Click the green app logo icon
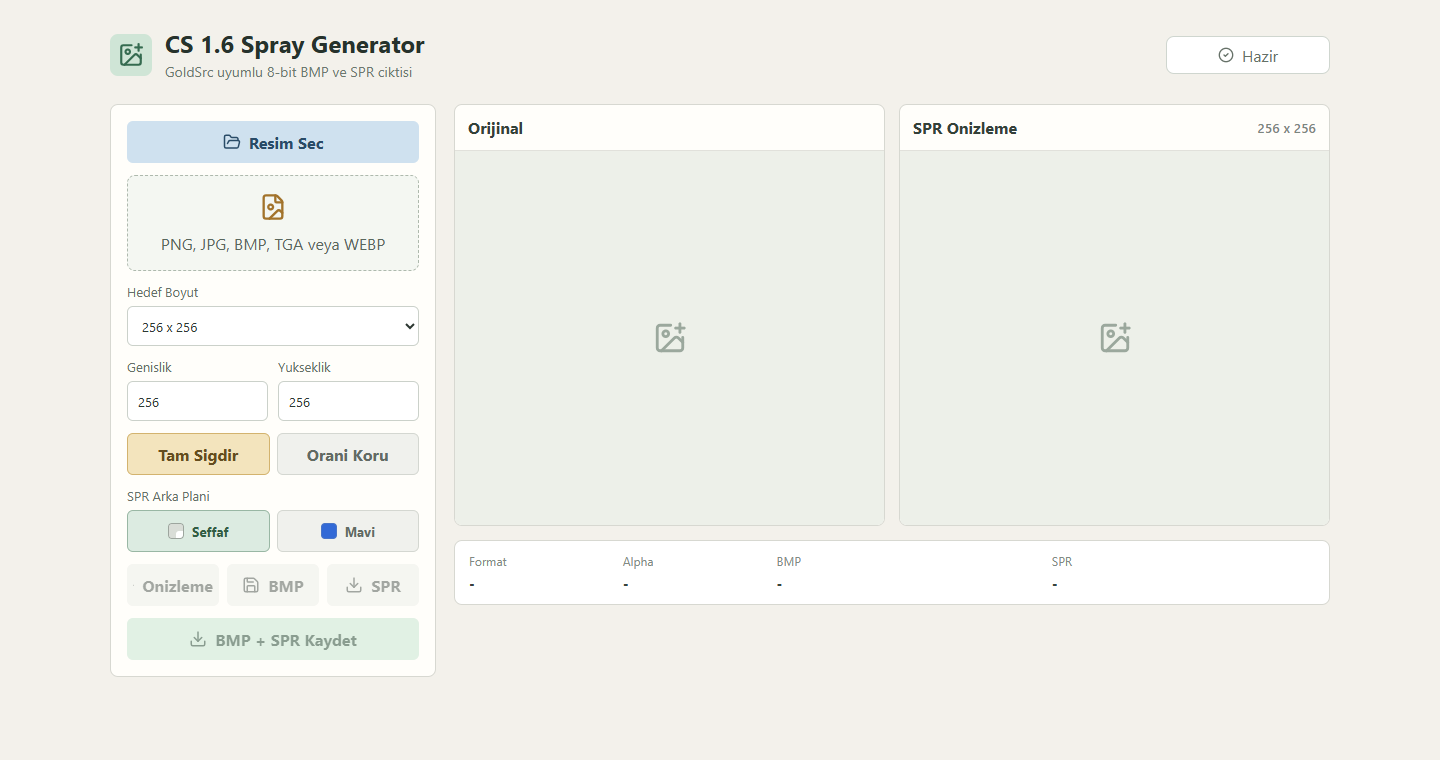The width and height of the screenshot is (1440, 760). [x=131, y=55]
